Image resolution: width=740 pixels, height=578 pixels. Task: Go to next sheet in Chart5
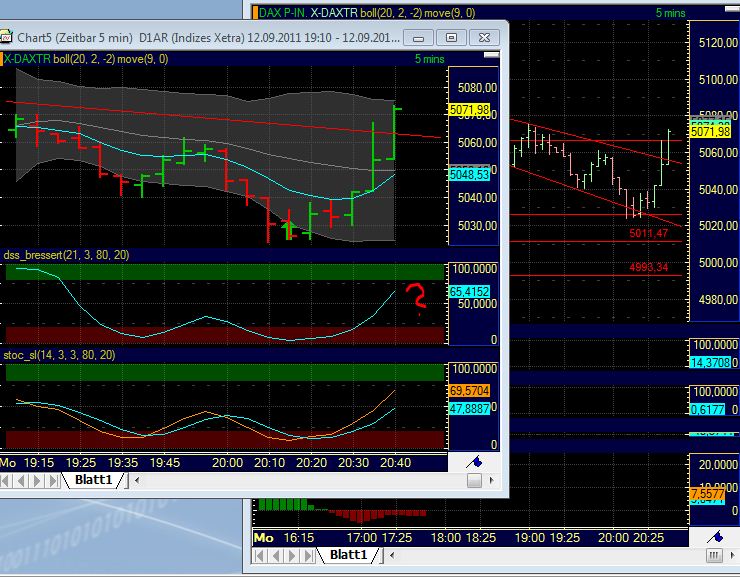[x=37, y=481]
